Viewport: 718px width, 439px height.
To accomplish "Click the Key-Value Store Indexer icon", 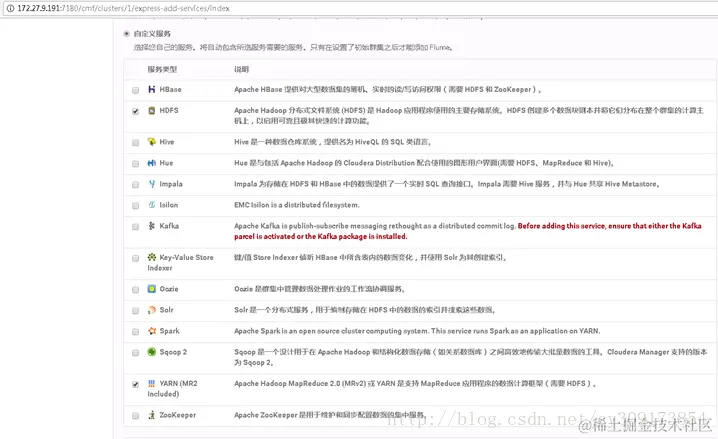I will pos(152,257).
